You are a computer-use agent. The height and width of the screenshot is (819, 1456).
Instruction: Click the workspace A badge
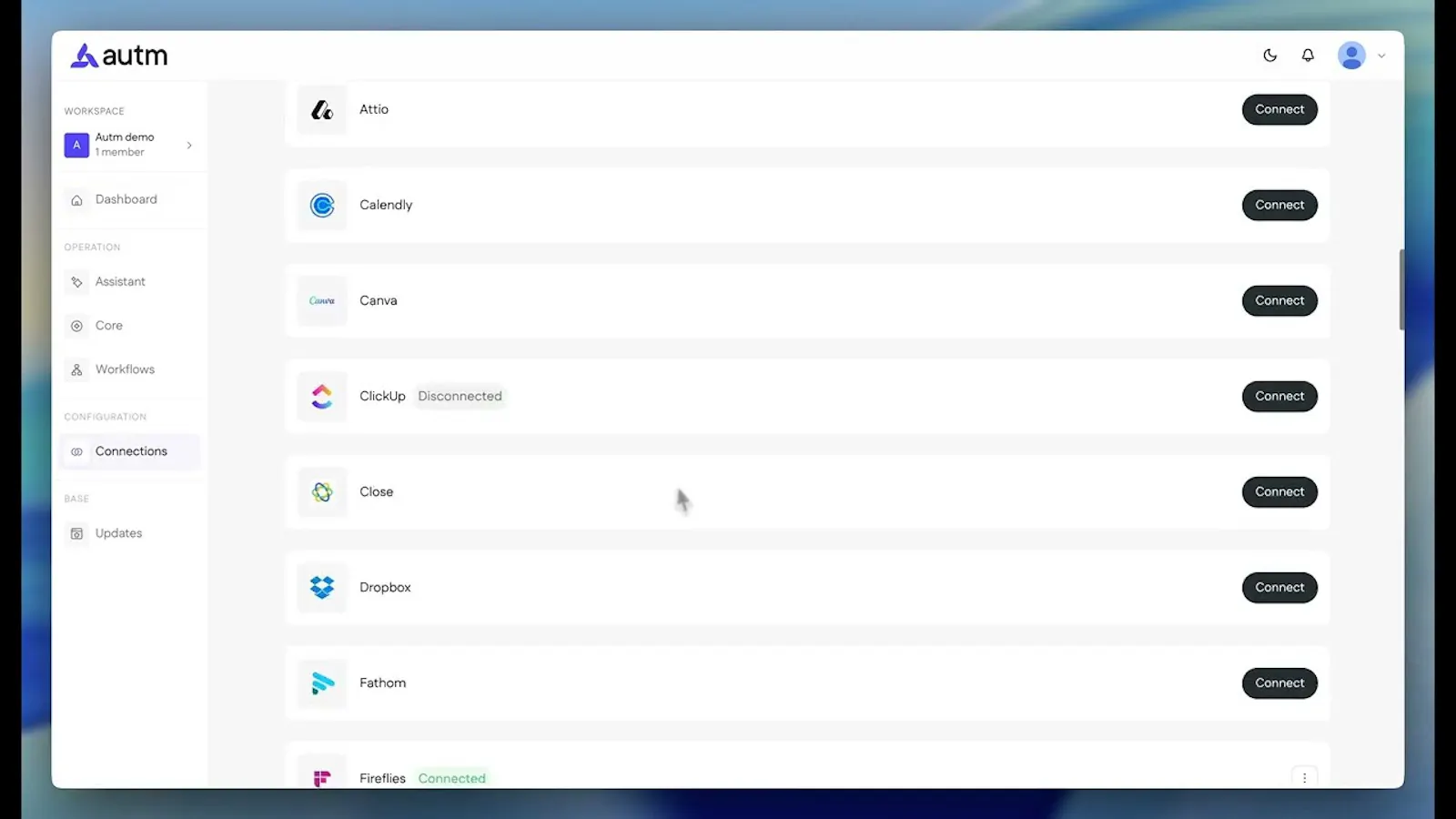pos(76,145)
